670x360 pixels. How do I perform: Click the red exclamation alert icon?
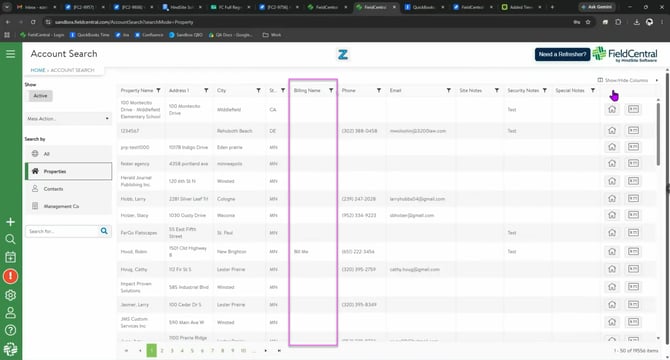tap(10, 276)
